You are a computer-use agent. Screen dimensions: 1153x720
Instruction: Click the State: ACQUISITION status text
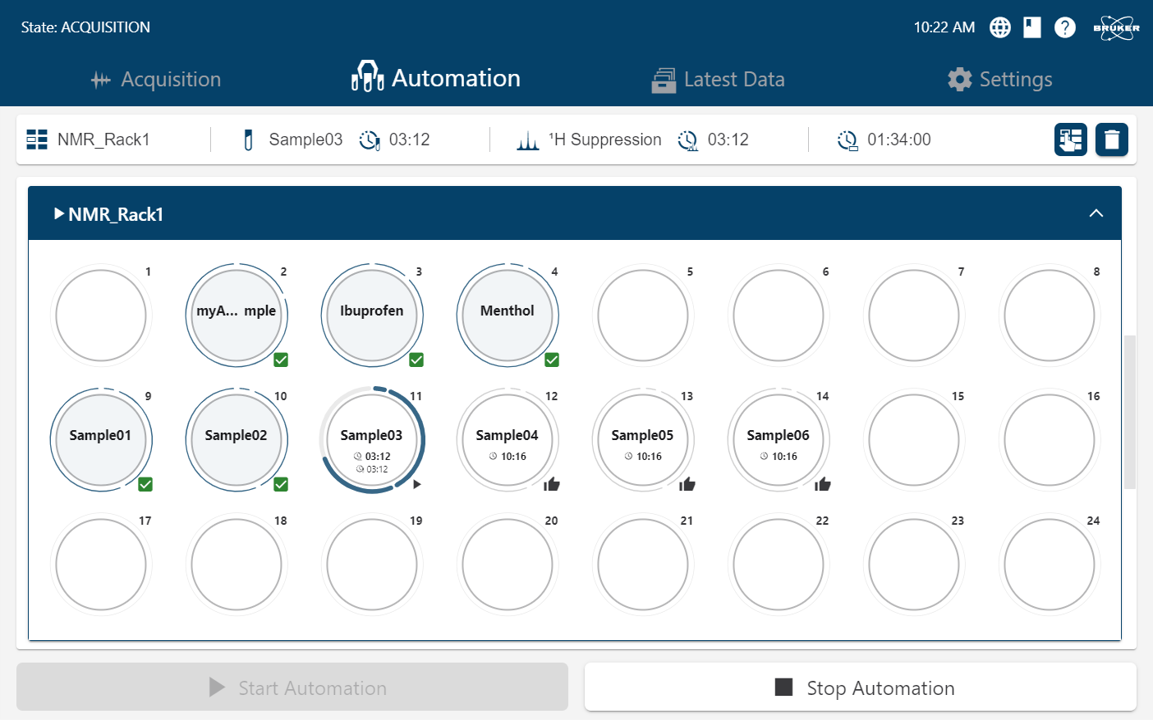pos(85,27)
